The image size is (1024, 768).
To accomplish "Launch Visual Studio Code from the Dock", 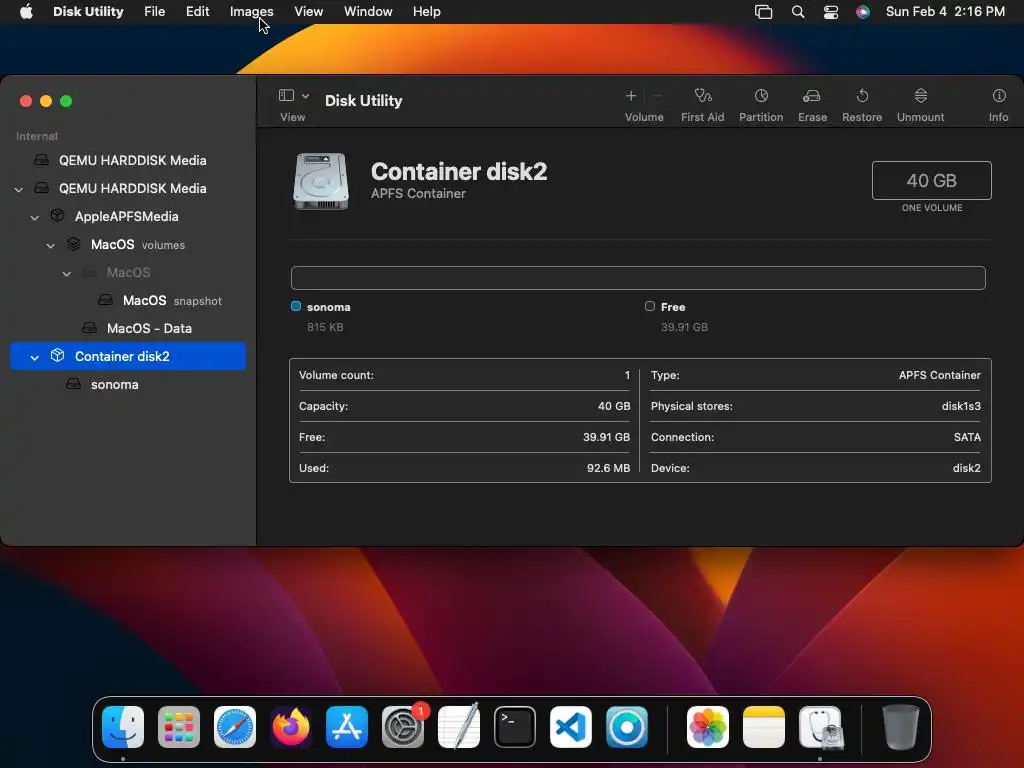I will click(x=571, y=727).
